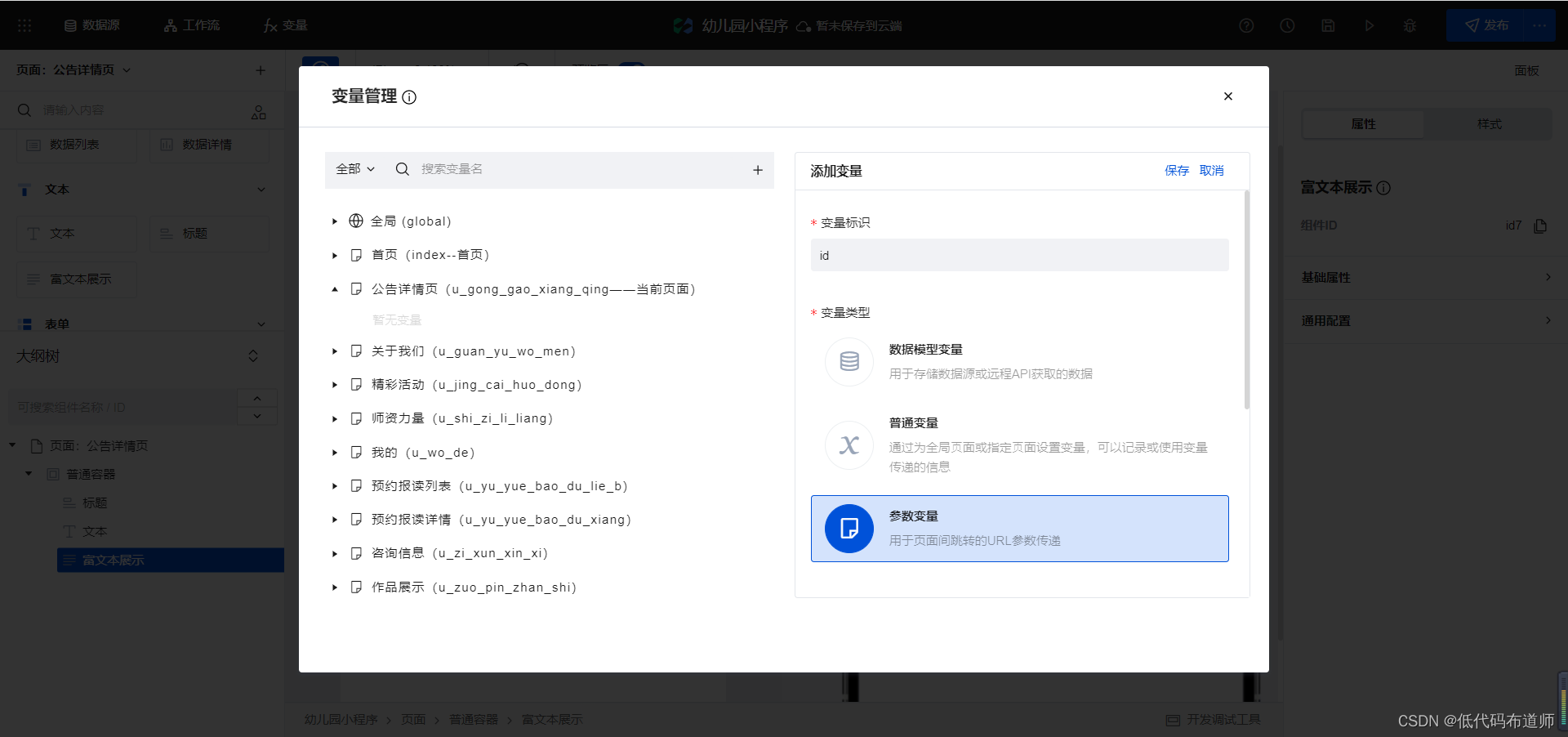Expand the 我的 (u_wo_de) node
Screen dimensions: 1568x737
[x=335, y=453]
